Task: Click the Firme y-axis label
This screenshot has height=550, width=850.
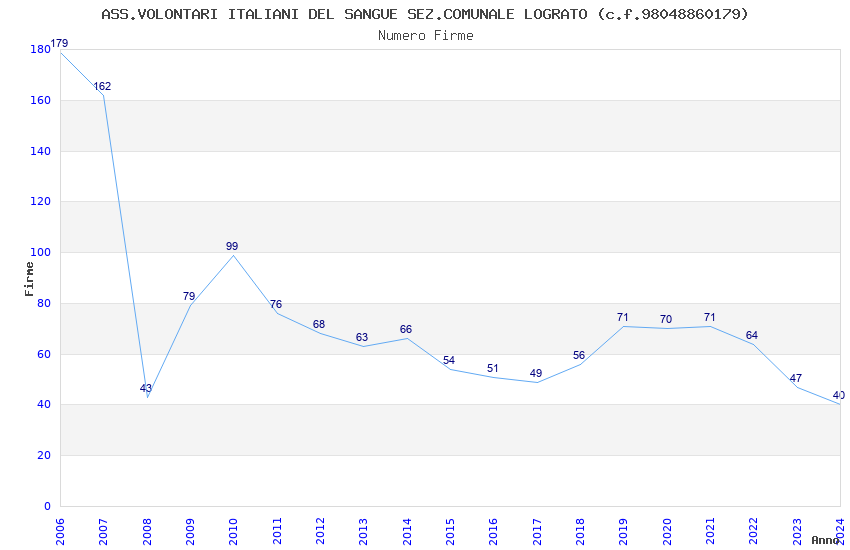Action: [x=29, y=278]
